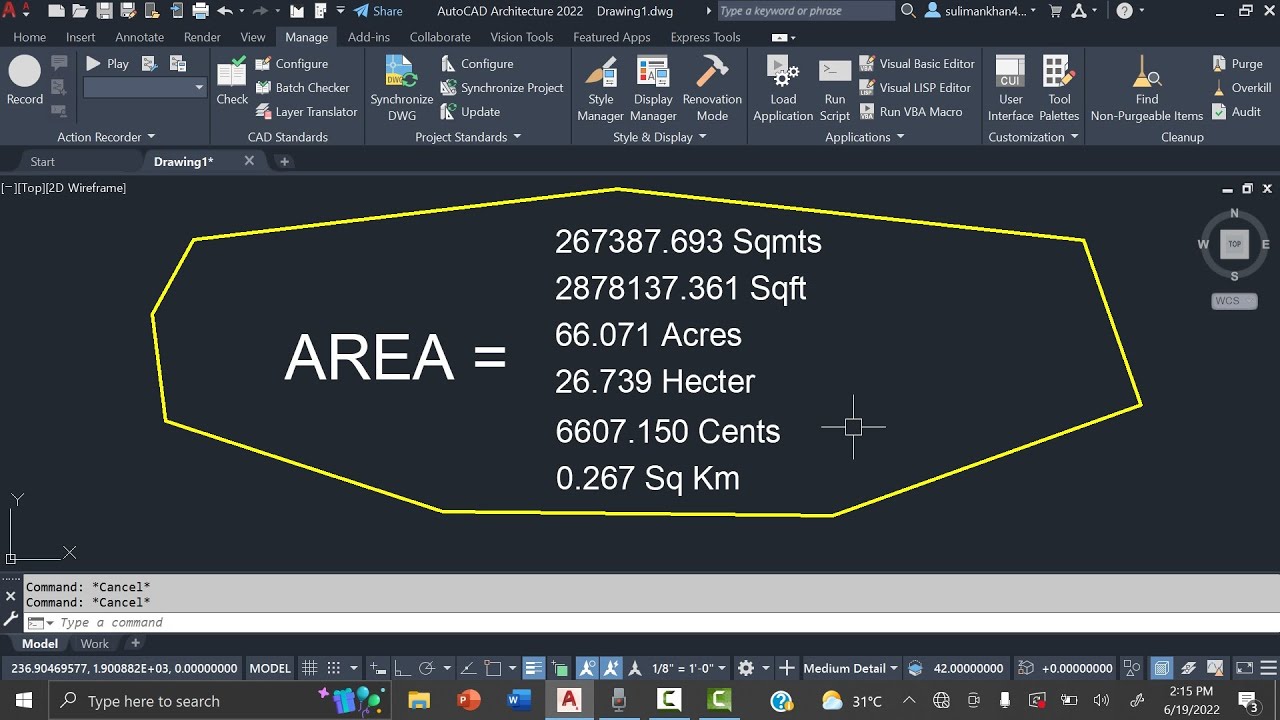Switch to the Work layout tab
This screenshot has width=1280, height=720.
pos(94,643)
